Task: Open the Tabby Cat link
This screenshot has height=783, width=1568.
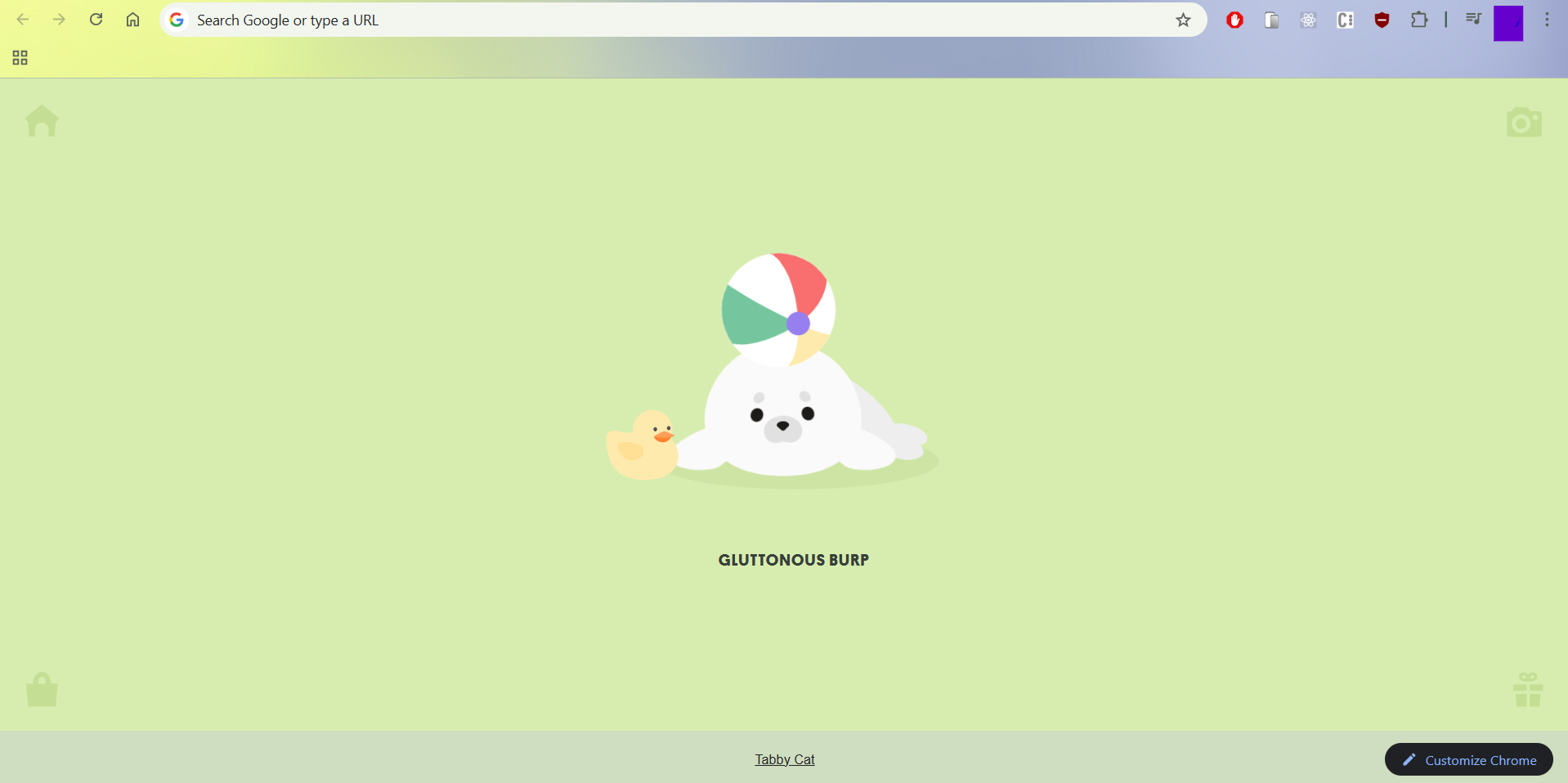Action: pos(784,759)
